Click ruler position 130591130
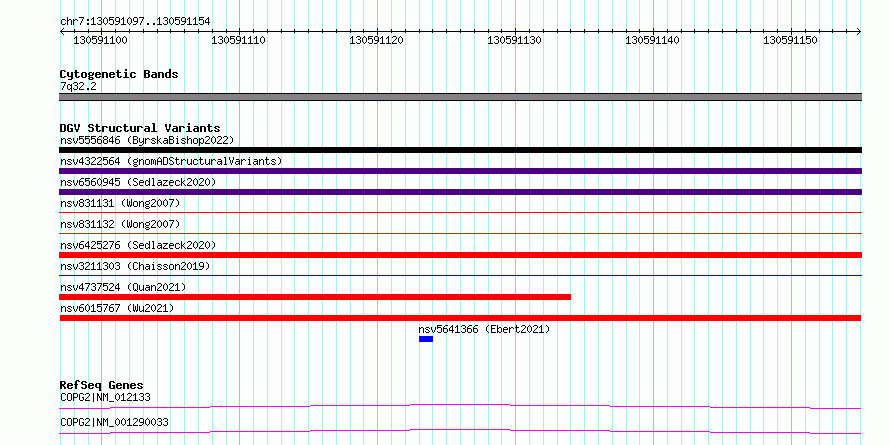Screen dimensions: 890x445 (514, 40)
